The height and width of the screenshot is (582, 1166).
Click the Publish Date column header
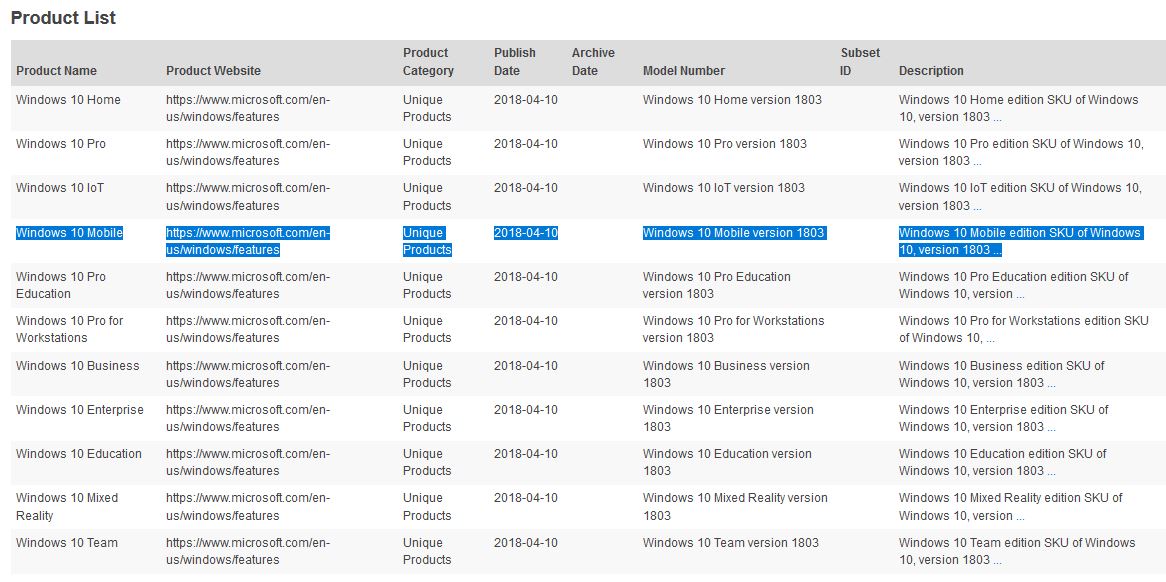pos(515,62)
